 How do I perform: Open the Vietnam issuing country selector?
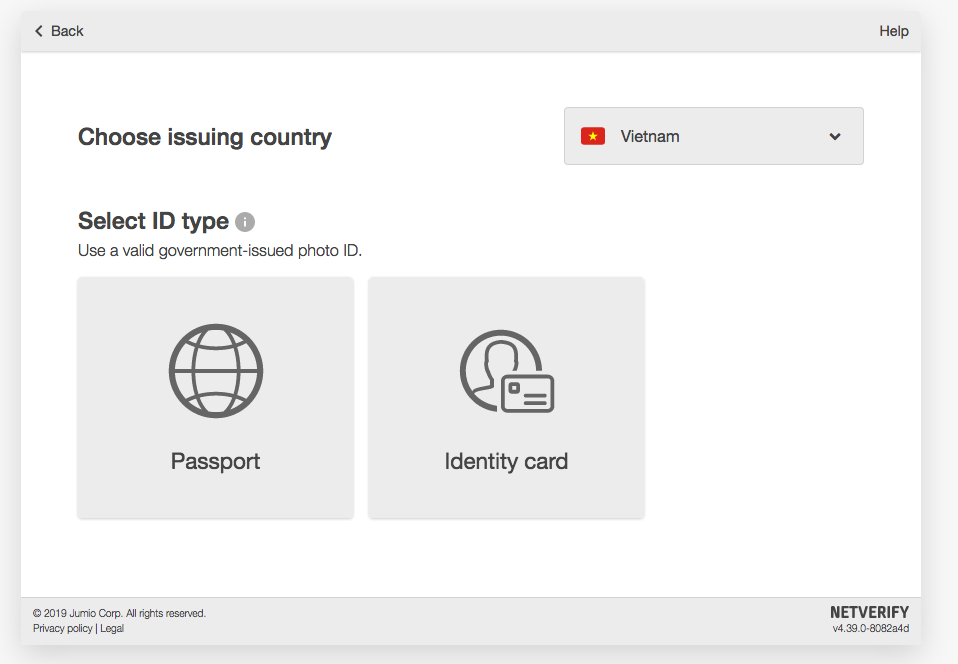coord(714,136)
